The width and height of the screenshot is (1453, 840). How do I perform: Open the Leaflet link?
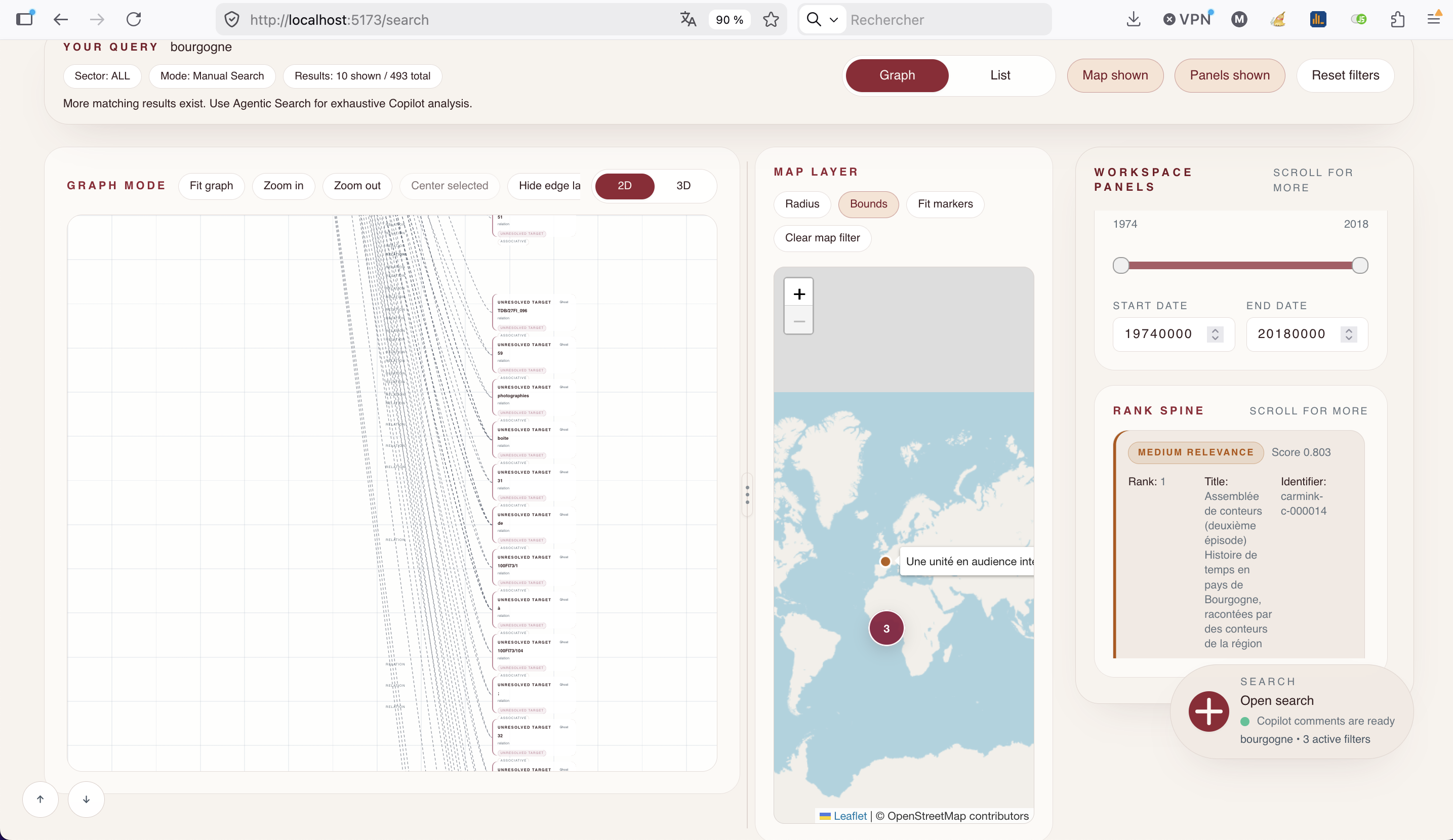[x=850, y=816]
